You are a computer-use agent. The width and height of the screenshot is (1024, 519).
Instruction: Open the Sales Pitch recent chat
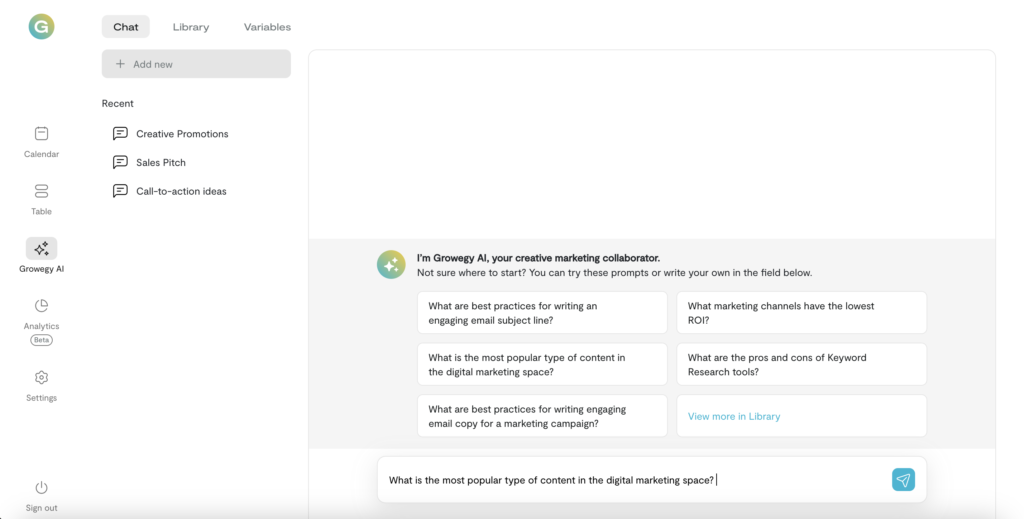160,162
